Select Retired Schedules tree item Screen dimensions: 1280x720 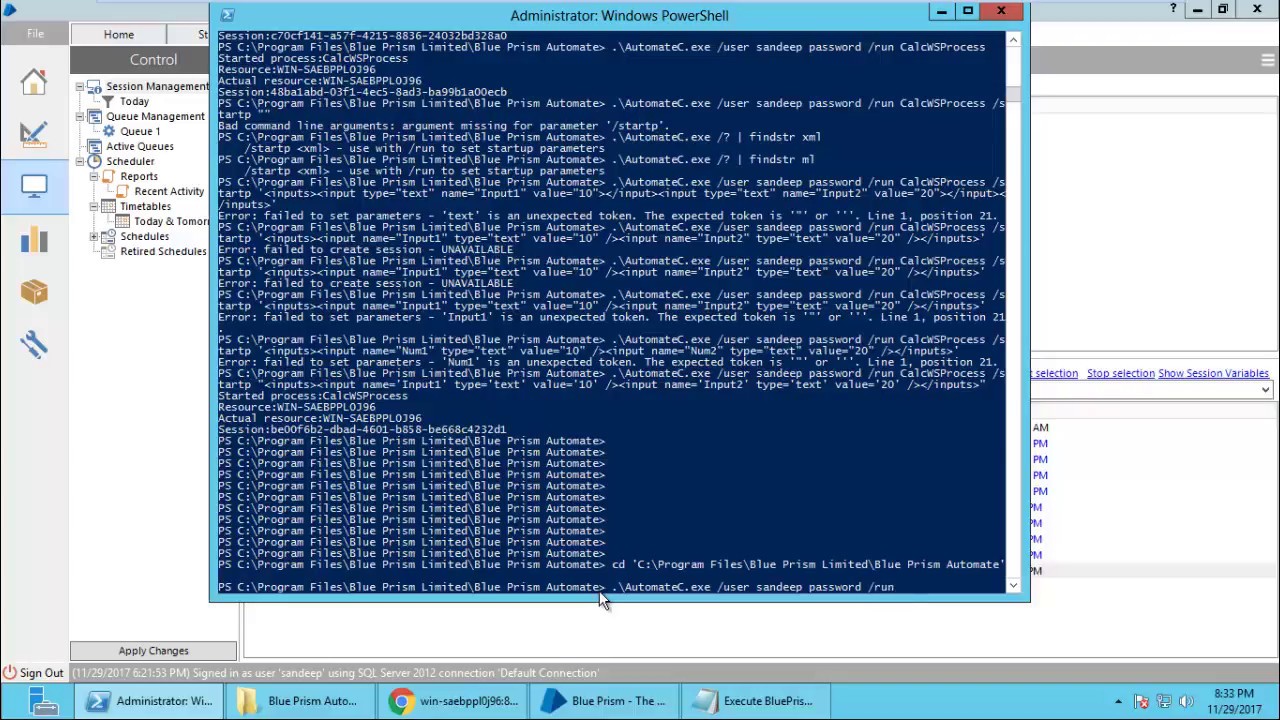[x=163, y=251]
